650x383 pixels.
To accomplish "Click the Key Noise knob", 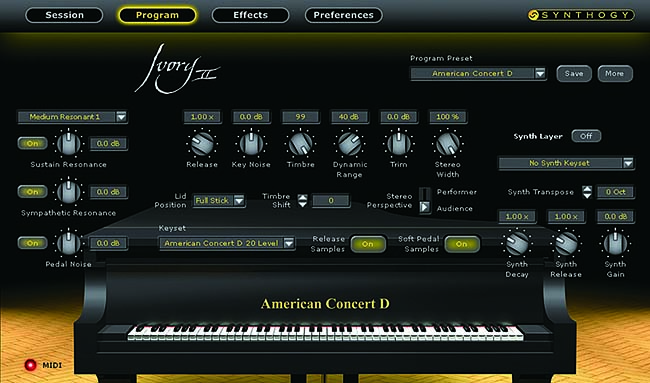I will [251, 144].
